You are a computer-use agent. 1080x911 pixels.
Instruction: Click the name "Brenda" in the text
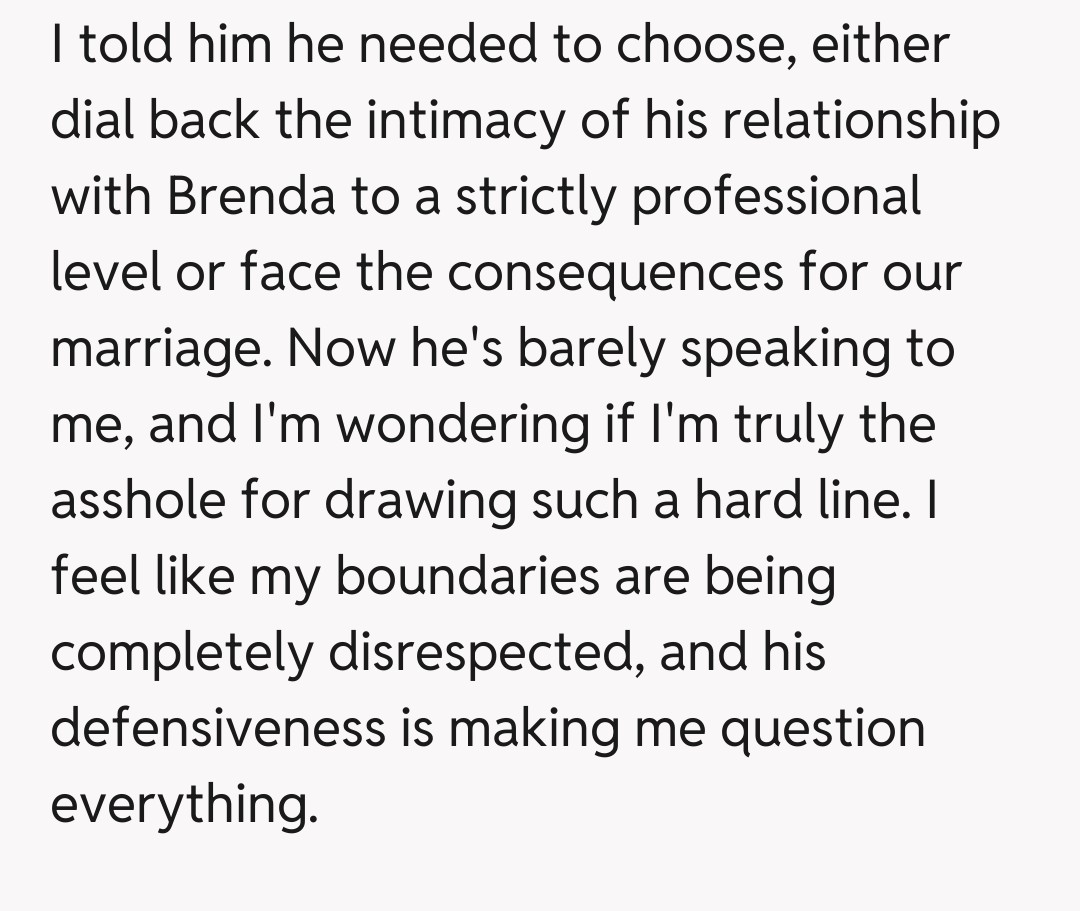pos(251,197)
